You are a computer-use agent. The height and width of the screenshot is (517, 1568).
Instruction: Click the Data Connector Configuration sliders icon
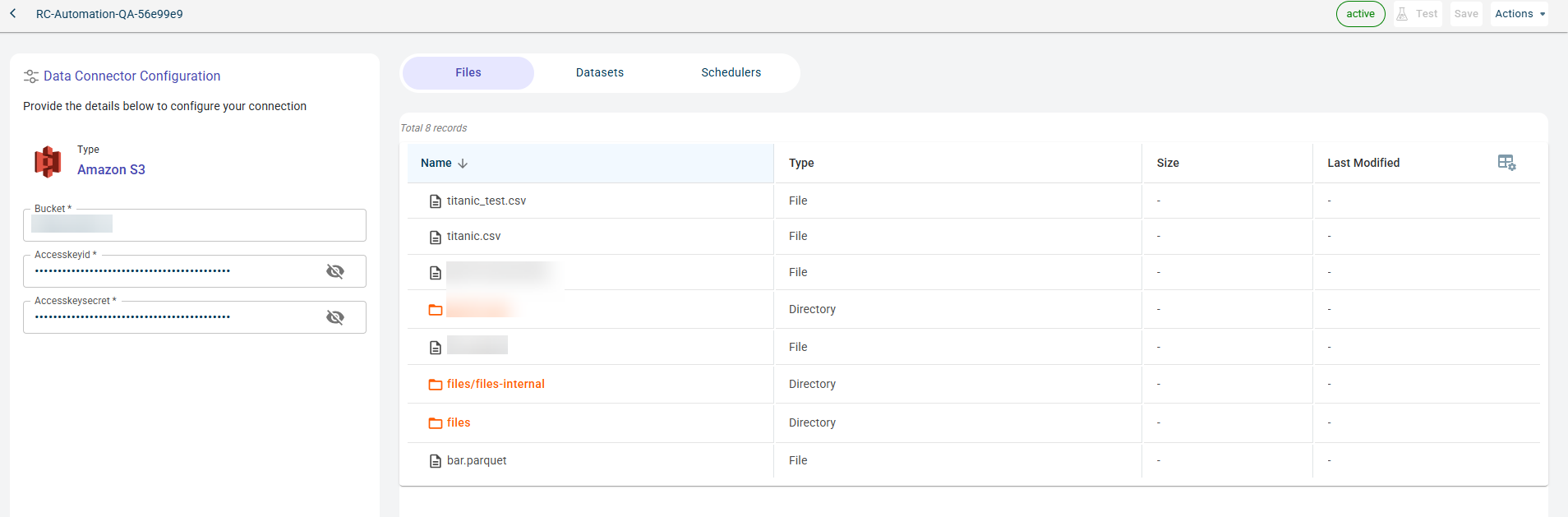[x=31, y=76]
